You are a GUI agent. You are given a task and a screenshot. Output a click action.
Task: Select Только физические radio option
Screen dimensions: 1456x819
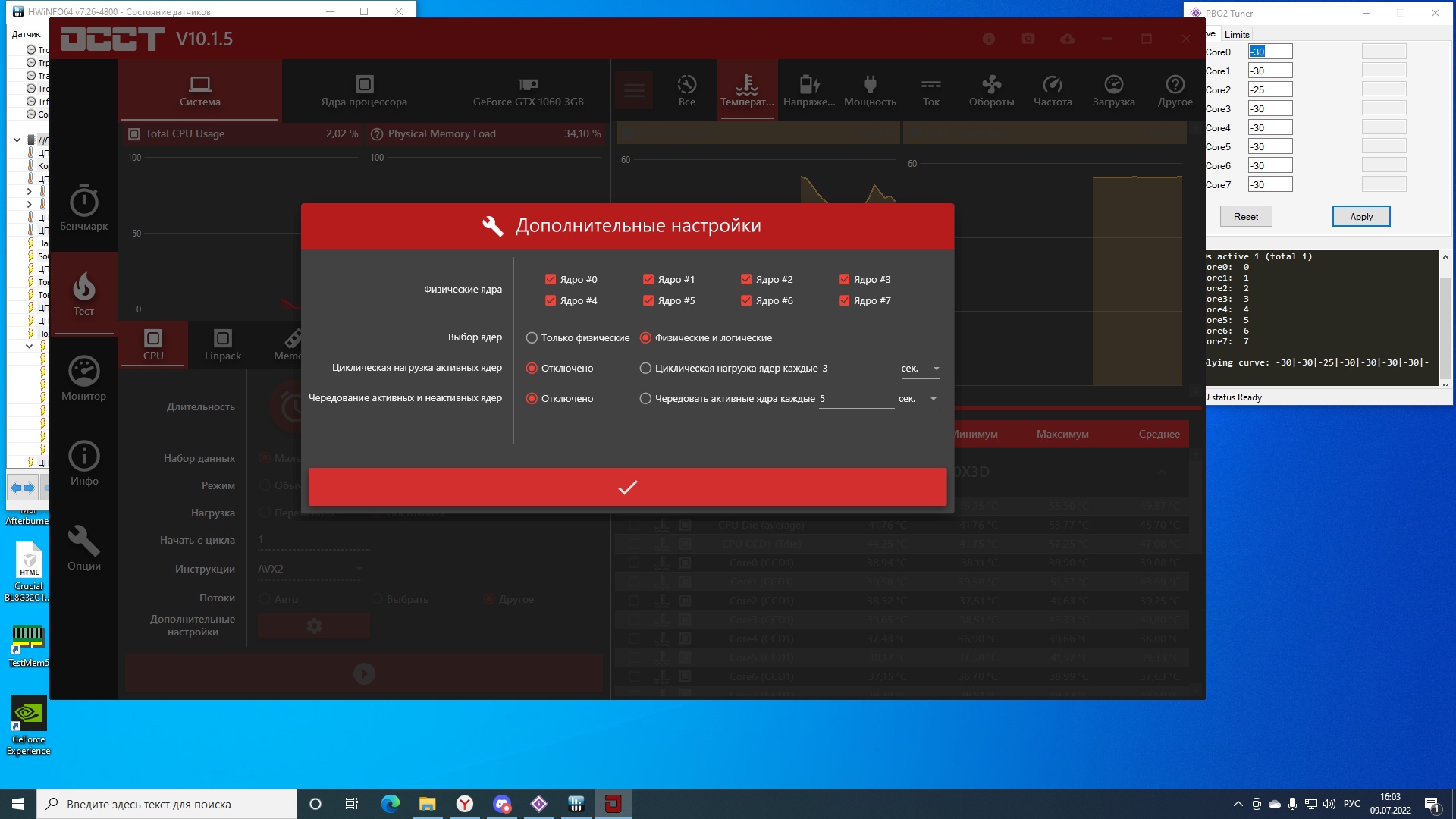tap(532, 338)
